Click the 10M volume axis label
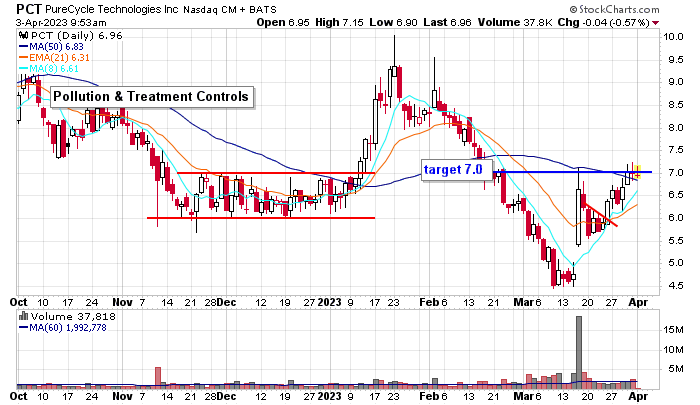 [673, 350]
